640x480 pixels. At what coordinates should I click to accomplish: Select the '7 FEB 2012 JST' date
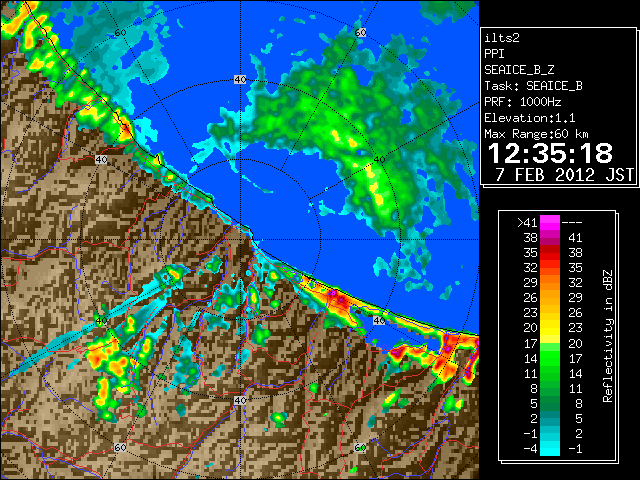(564, 175)
